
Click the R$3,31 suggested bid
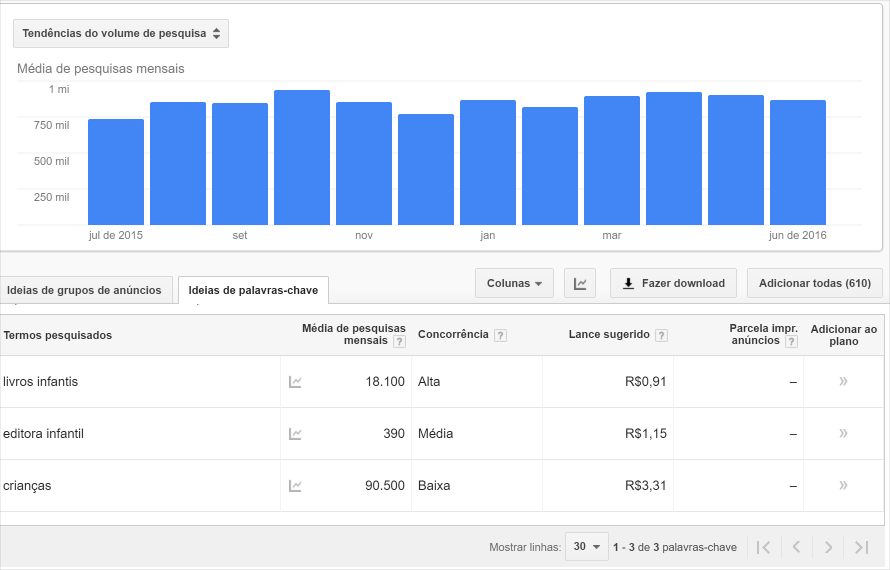coord(645,485)
